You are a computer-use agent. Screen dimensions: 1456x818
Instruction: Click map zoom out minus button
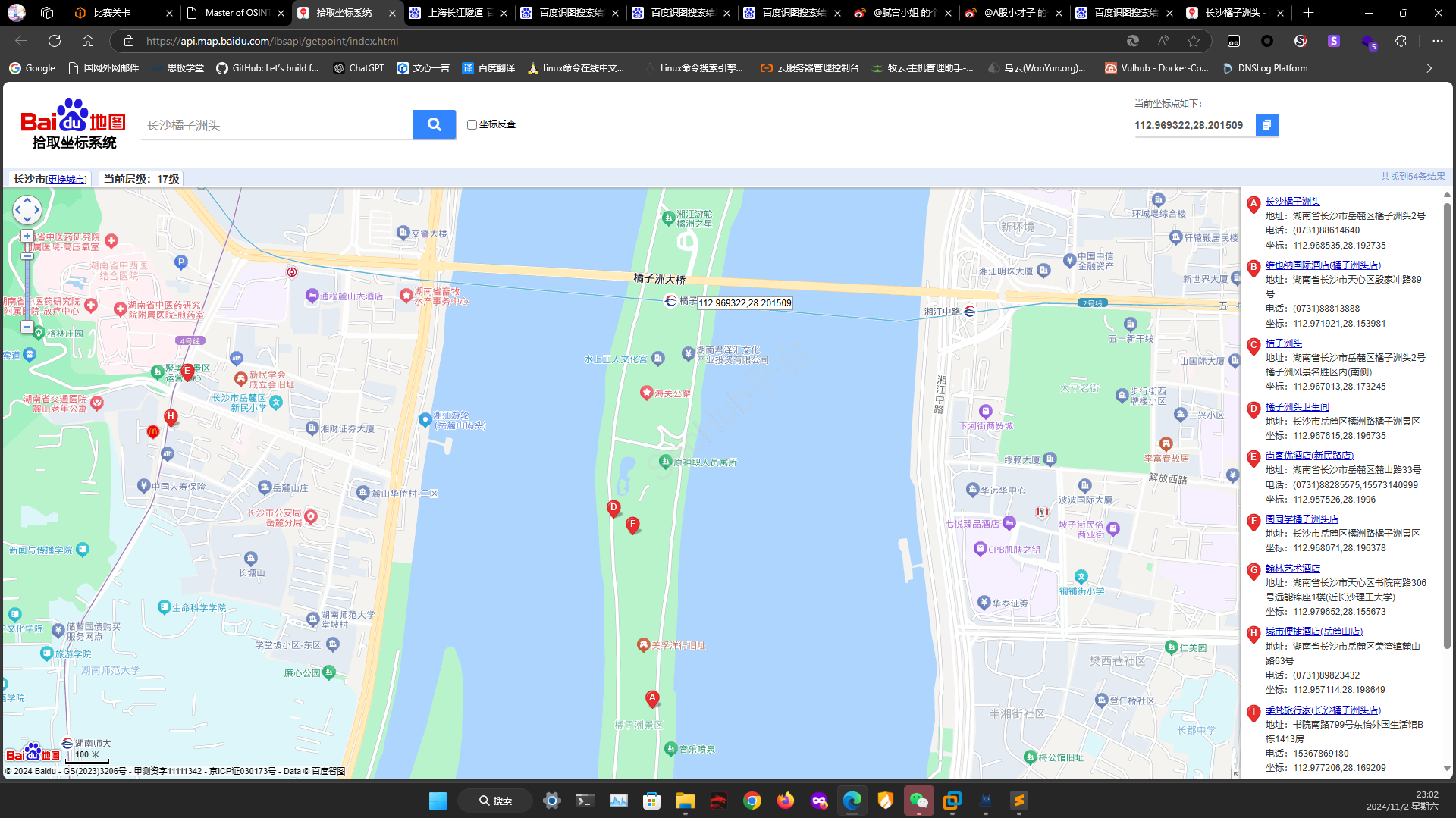(x=27, y=328)
